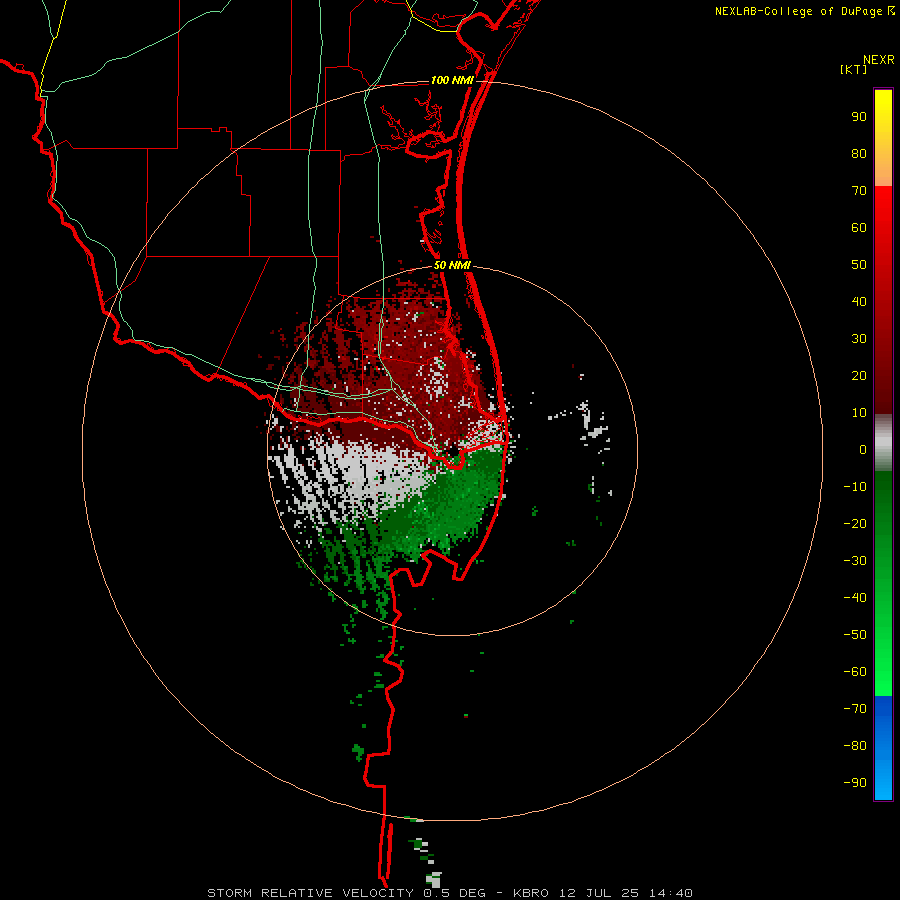Click the -40 value on the velocity scale
This screenshot has height=900, width=900.
(855, 598)
